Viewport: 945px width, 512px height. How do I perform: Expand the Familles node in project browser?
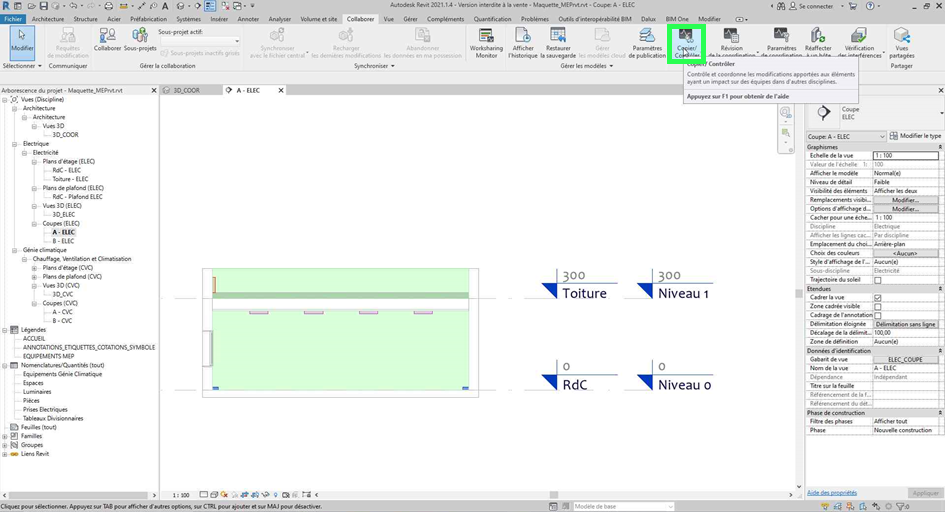point(5,436)
